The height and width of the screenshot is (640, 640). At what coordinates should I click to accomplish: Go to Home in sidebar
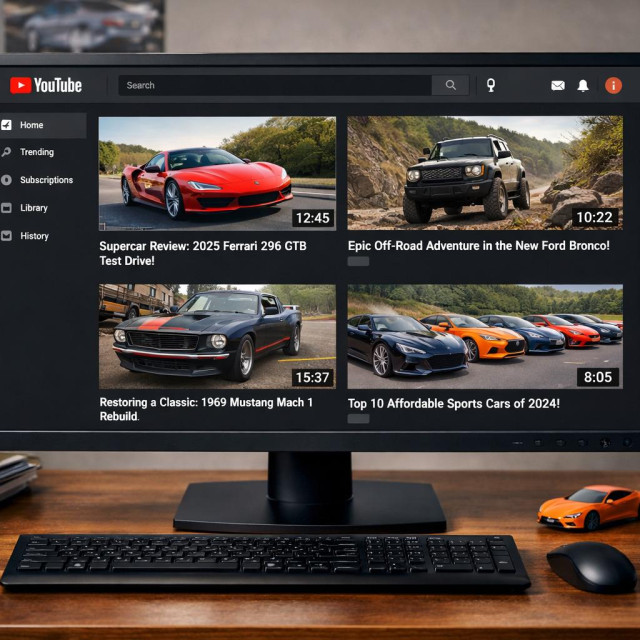[x=43, y=125]
